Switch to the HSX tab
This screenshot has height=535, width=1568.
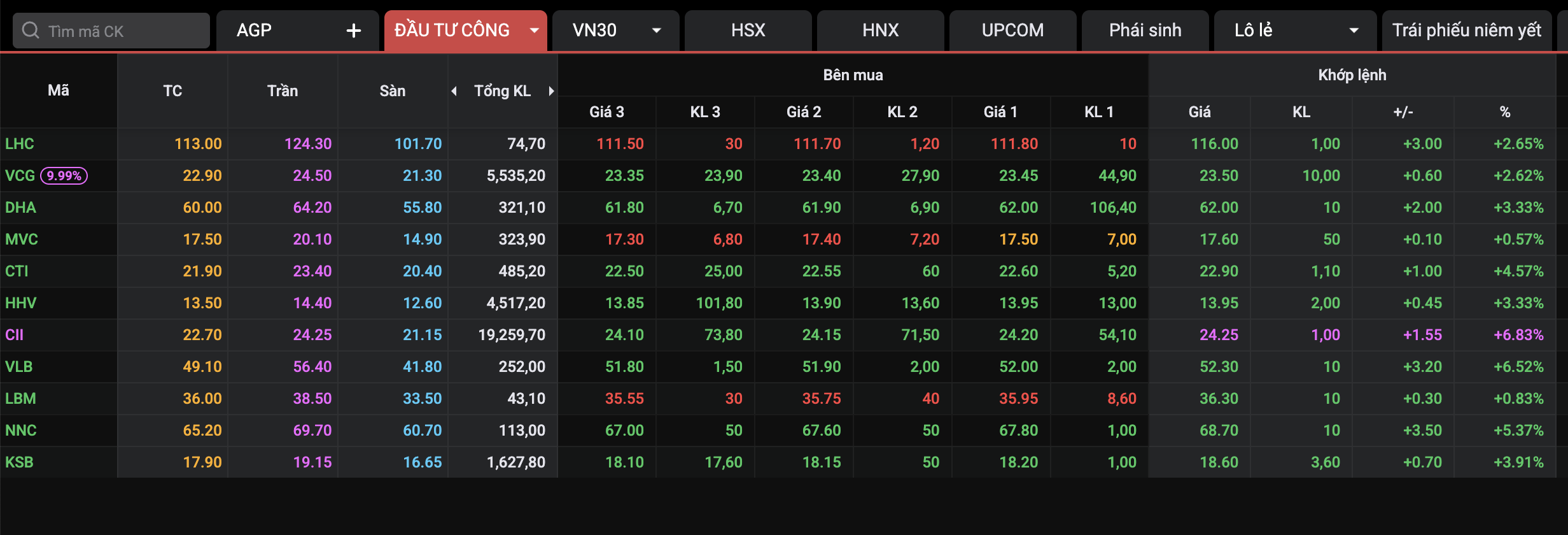[x=748, y=31]
